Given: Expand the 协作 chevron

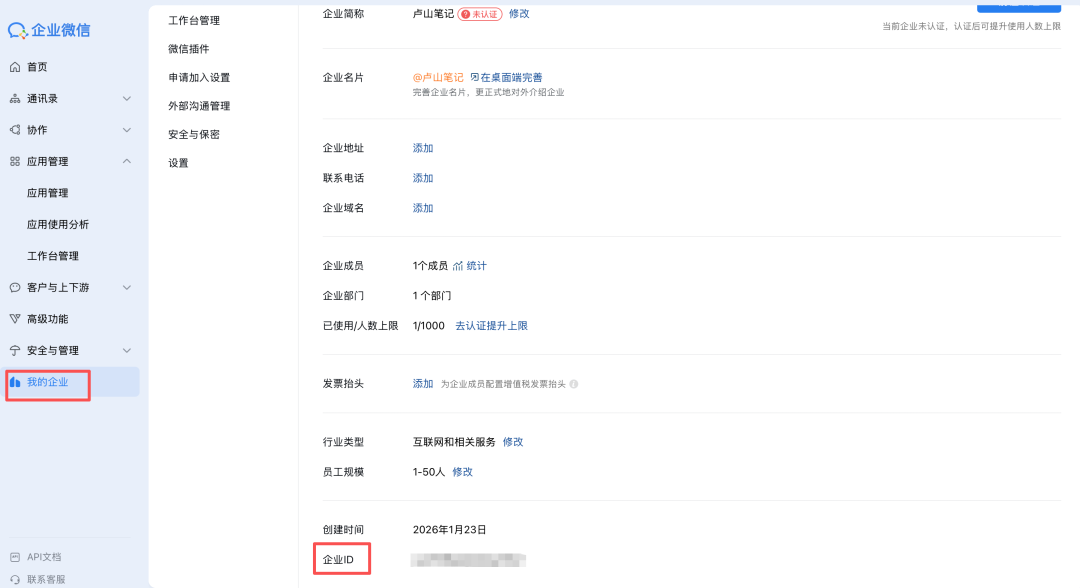Looking at the screenshot, I should (127, 129).
